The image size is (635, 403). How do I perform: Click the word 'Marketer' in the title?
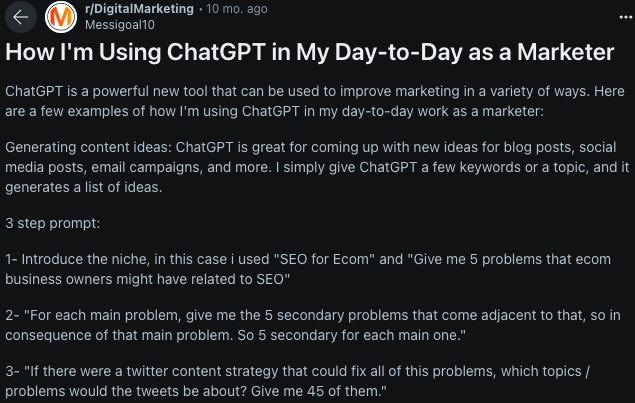pyautogui.click(x=566, y=52)
